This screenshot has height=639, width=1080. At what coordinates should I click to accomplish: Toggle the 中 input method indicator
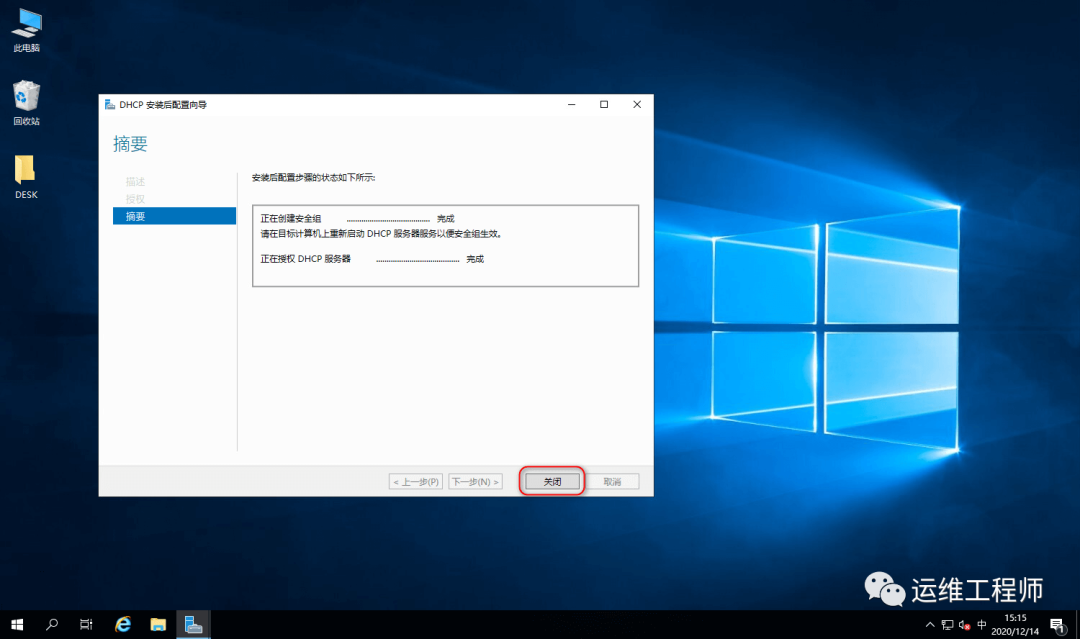[982, 625]
